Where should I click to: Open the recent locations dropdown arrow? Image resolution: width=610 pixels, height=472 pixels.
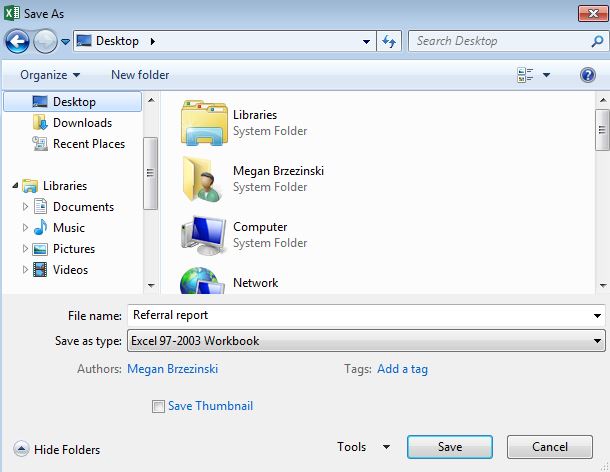(x=65, y=42)
